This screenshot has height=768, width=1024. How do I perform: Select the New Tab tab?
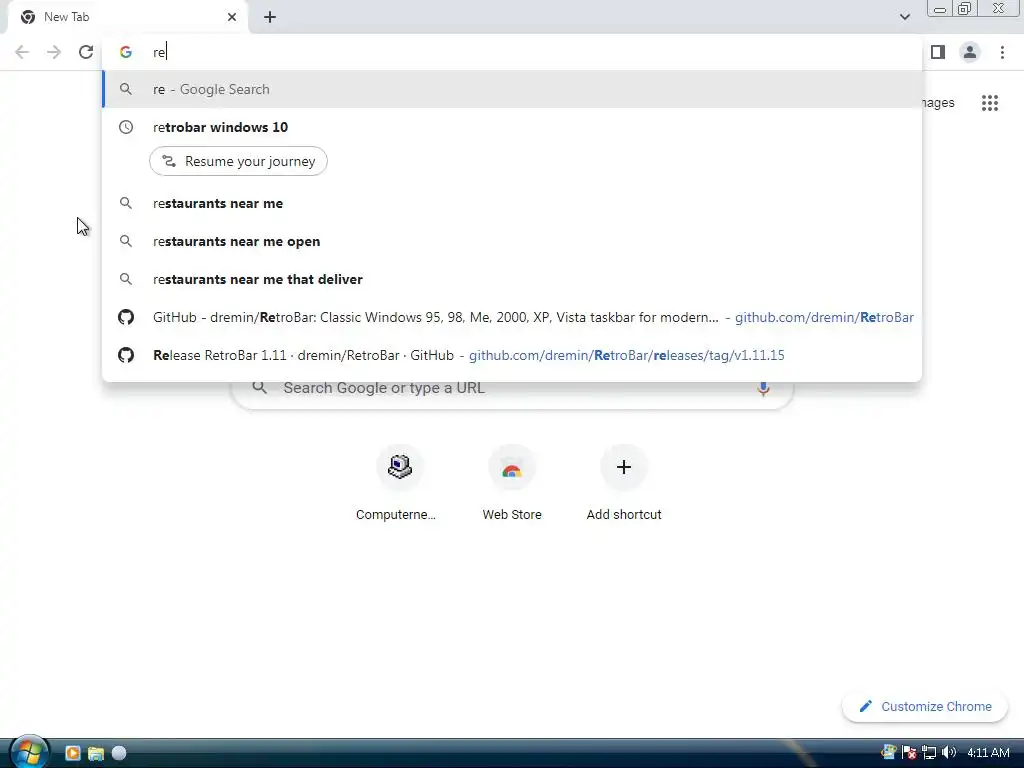[127, 17]
